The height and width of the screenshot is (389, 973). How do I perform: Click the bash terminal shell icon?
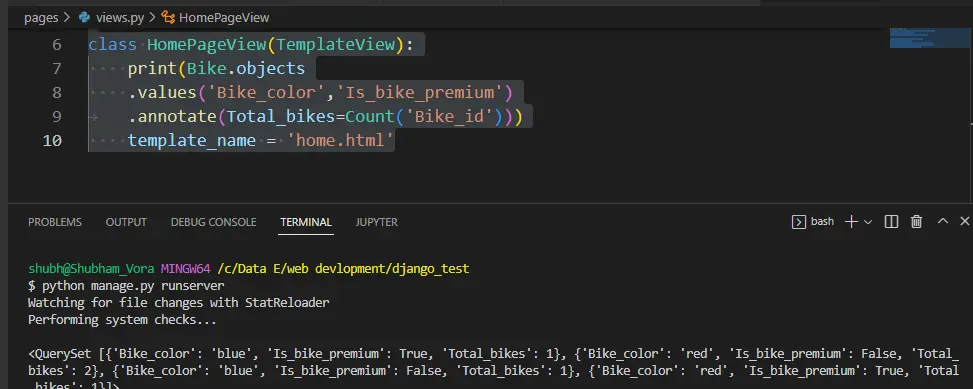tap(799, 221)
